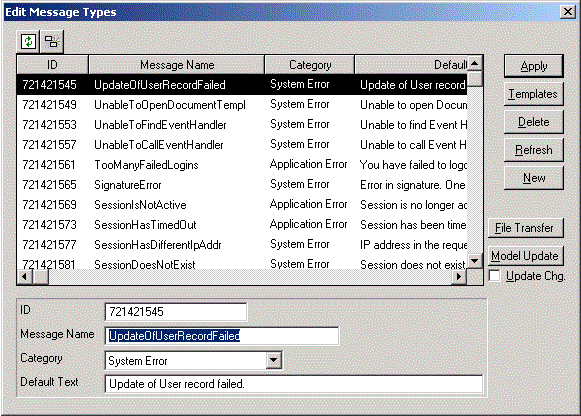The height and width of the screenshot is (416, 581).
Task: Toggle the Update Chg. checkbox
Action: coord(495,276)
